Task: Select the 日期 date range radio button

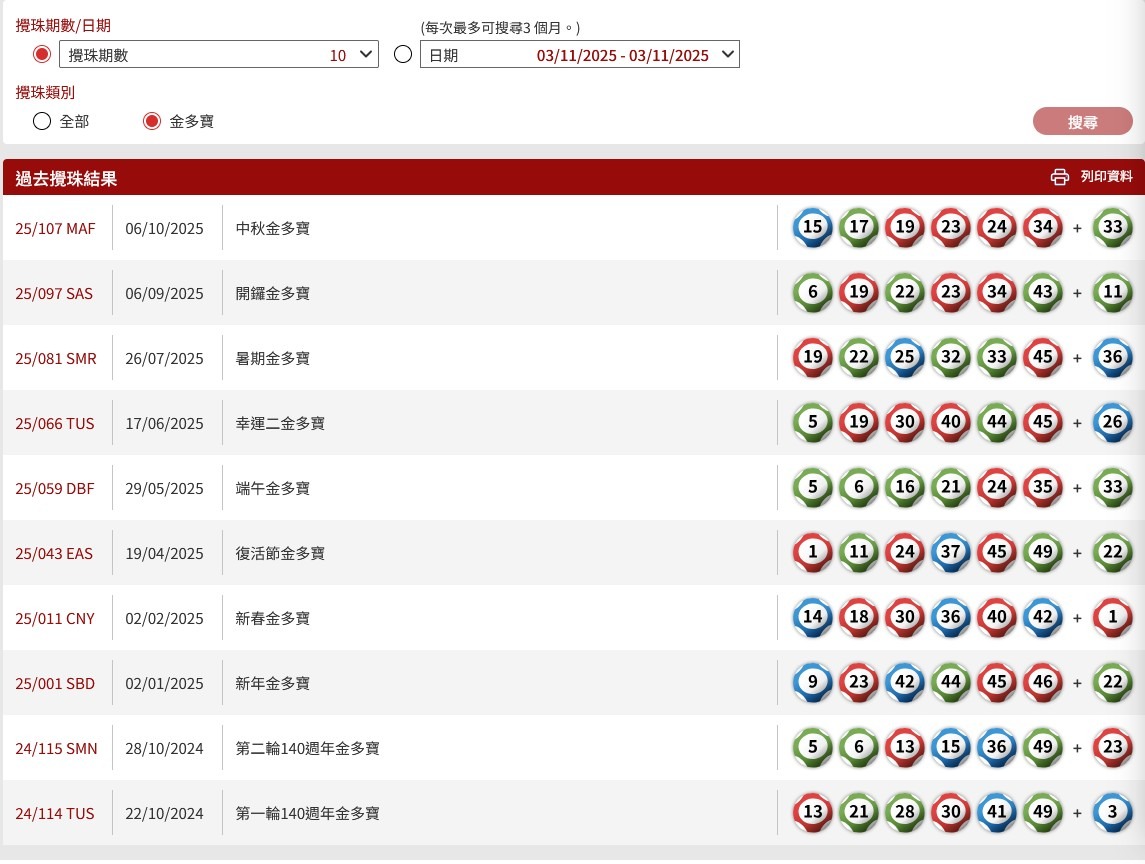Action: (x=403, y=54)
